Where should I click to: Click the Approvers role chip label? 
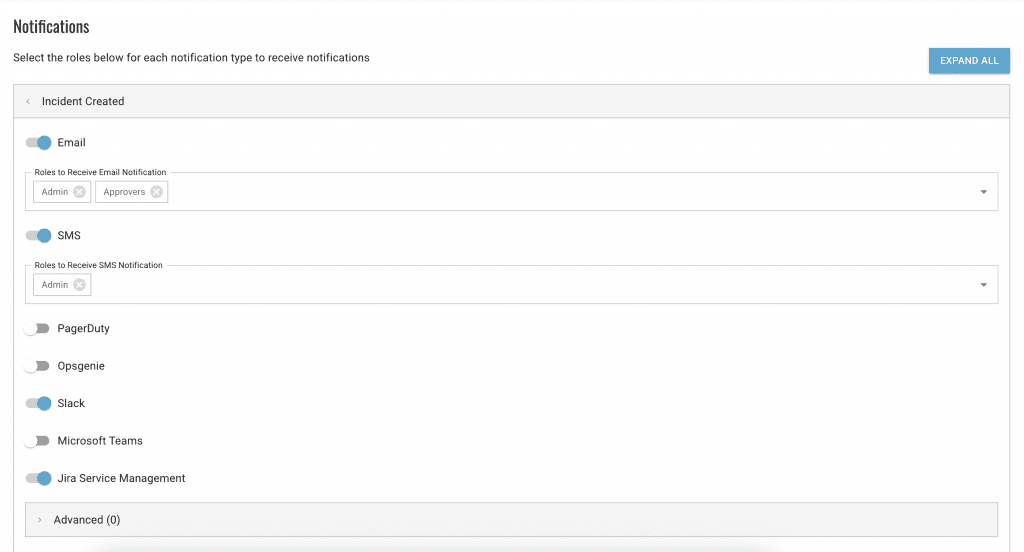(x=124, y=192)
